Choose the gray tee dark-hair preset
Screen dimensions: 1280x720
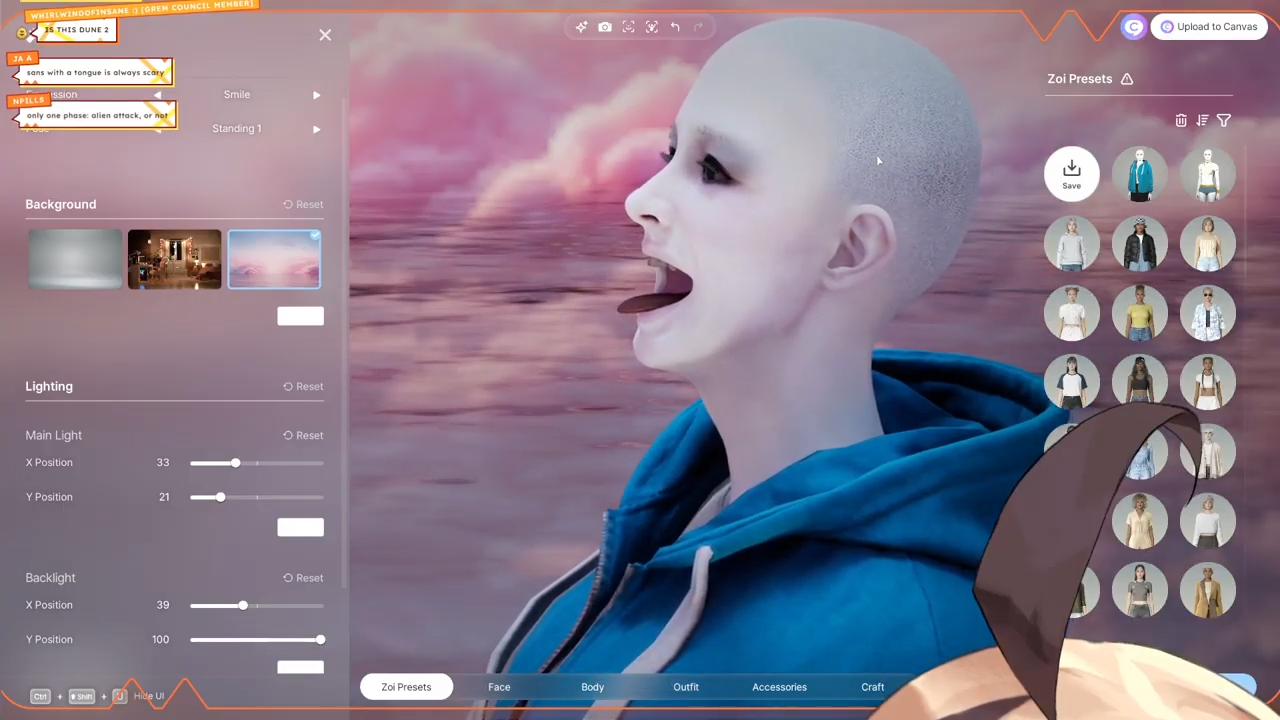pos(1140,590)
